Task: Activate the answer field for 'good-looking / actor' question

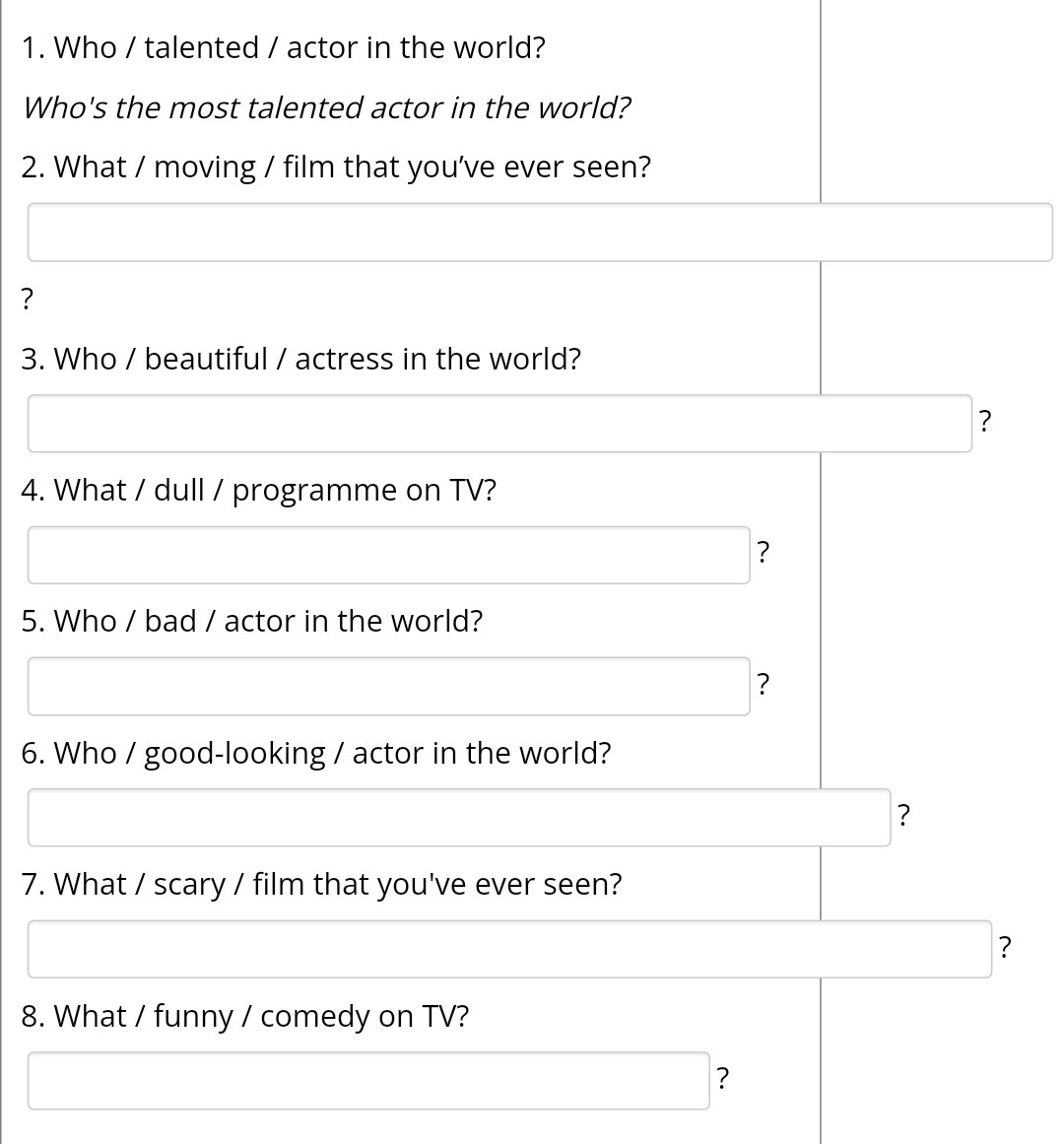Action: tap(459, 817)
